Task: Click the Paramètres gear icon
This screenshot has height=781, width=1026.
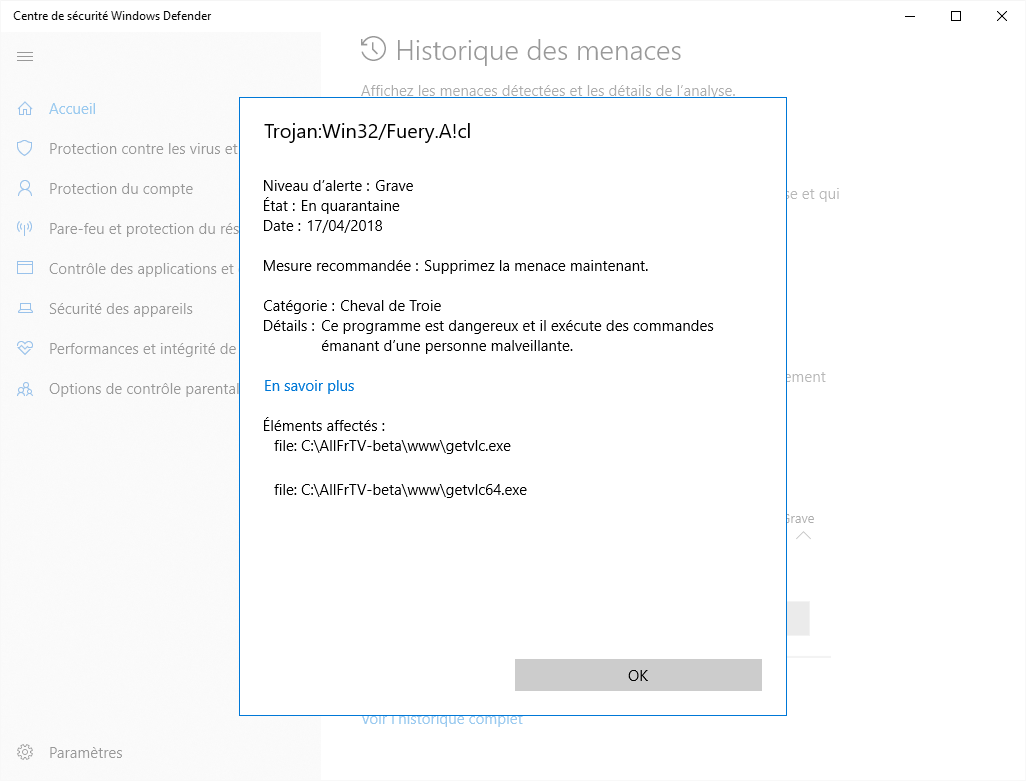Action: tap(25, 752)
